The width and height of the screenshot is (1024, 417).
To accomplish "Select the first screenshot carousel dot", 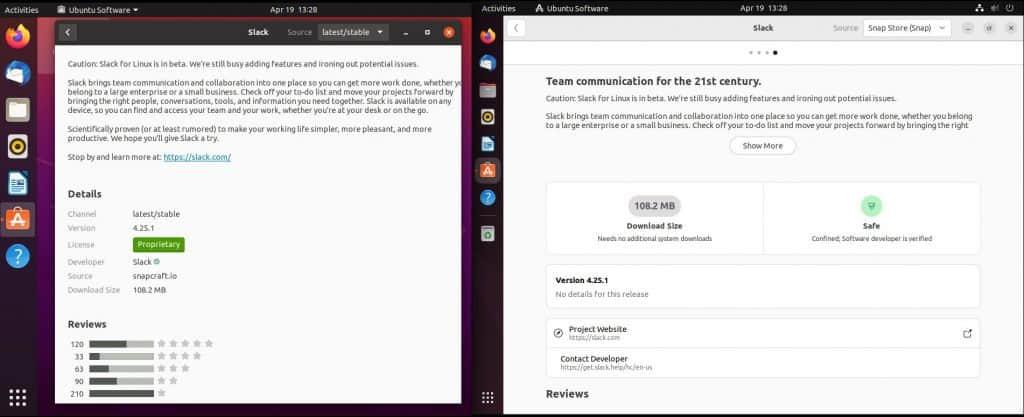I will tap(751, 52).
